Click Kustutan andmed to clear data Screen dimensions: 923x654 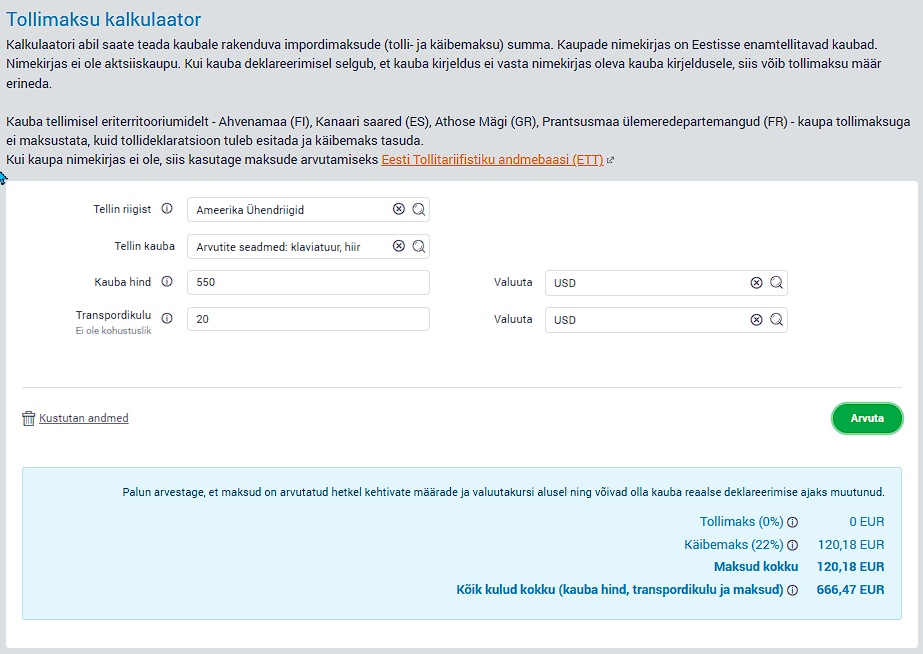click(84, 418)
